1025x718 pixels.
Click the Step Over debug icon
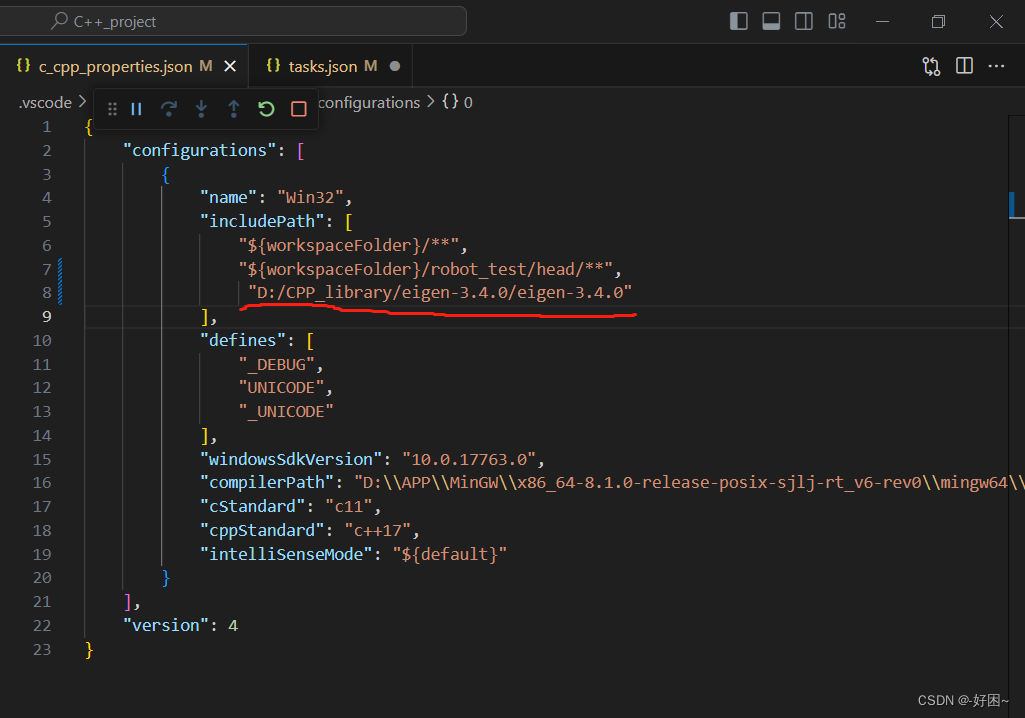169,110
